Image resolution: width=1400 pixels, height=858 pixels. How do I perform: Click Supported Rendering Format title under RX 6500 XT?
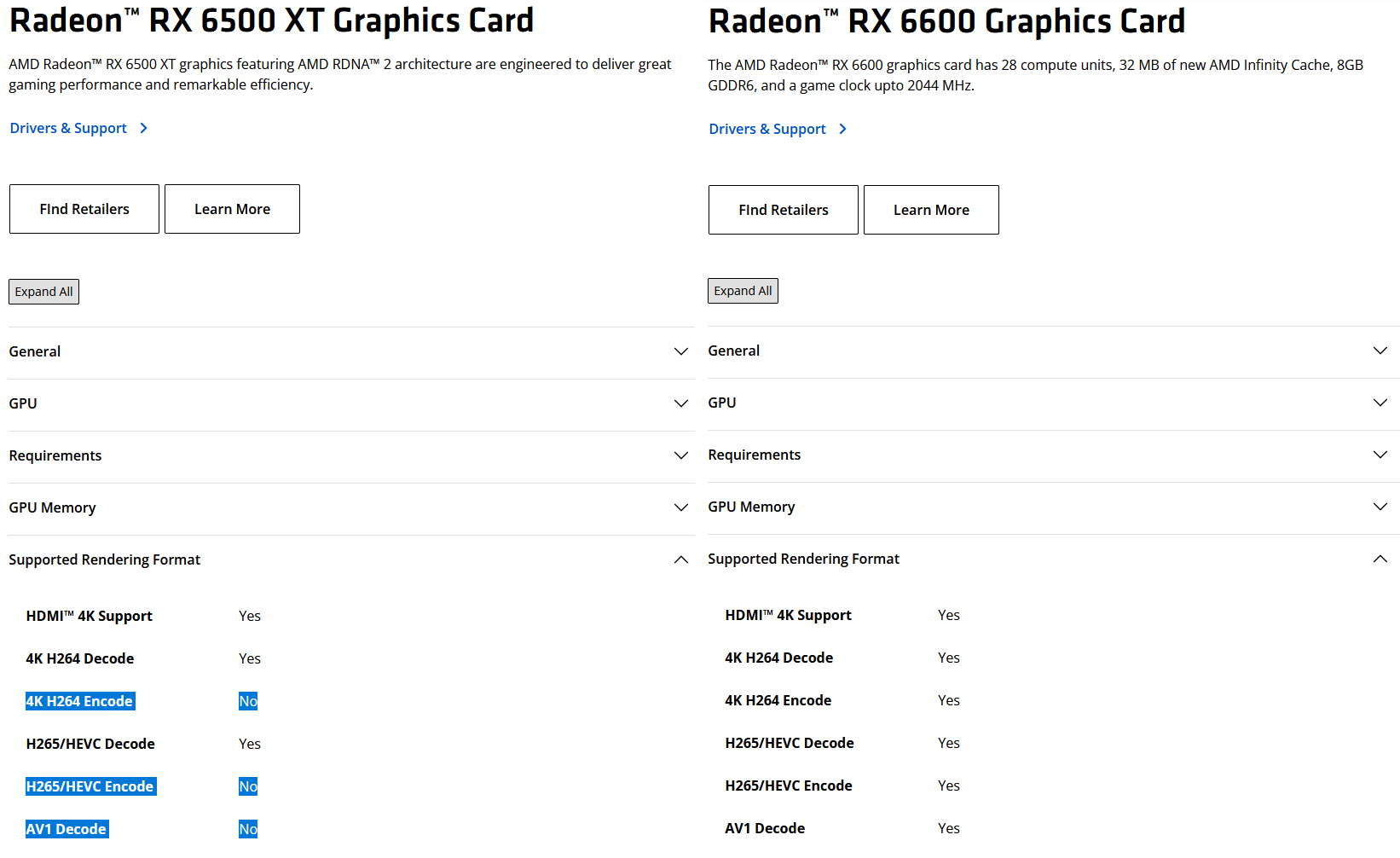(x=105, y=559)
